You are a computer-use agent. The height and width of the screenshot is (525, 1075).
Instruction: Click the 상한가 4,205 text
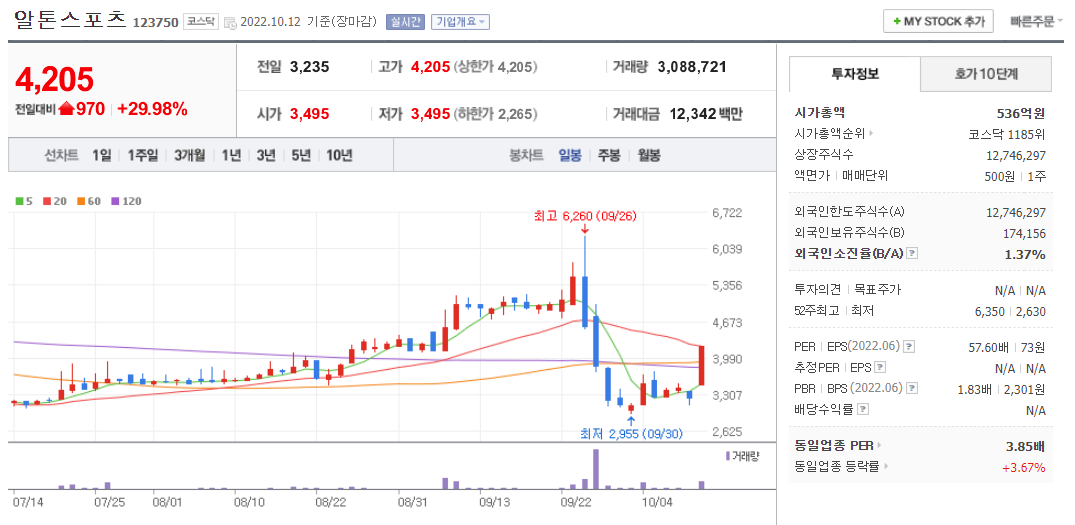(x=496, y=67)
